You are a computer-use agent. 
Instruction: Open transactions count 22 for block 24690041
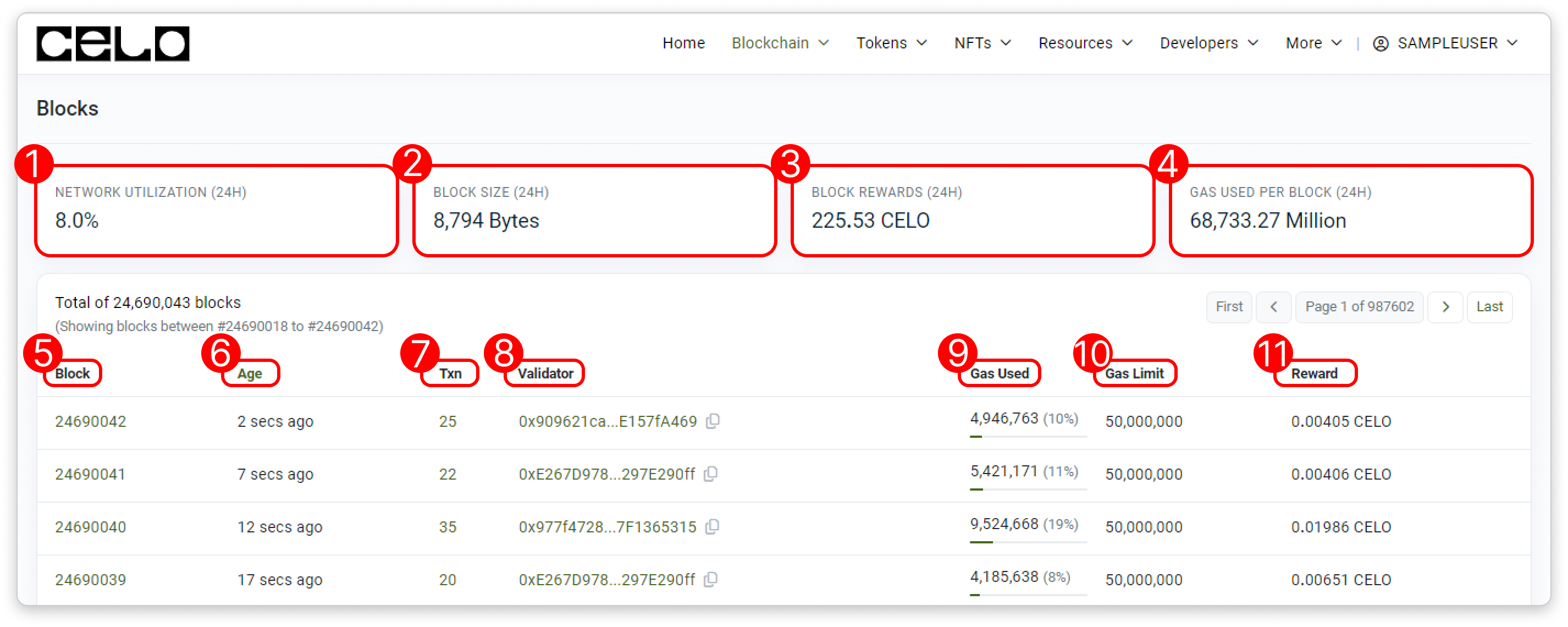click(448, 474)
